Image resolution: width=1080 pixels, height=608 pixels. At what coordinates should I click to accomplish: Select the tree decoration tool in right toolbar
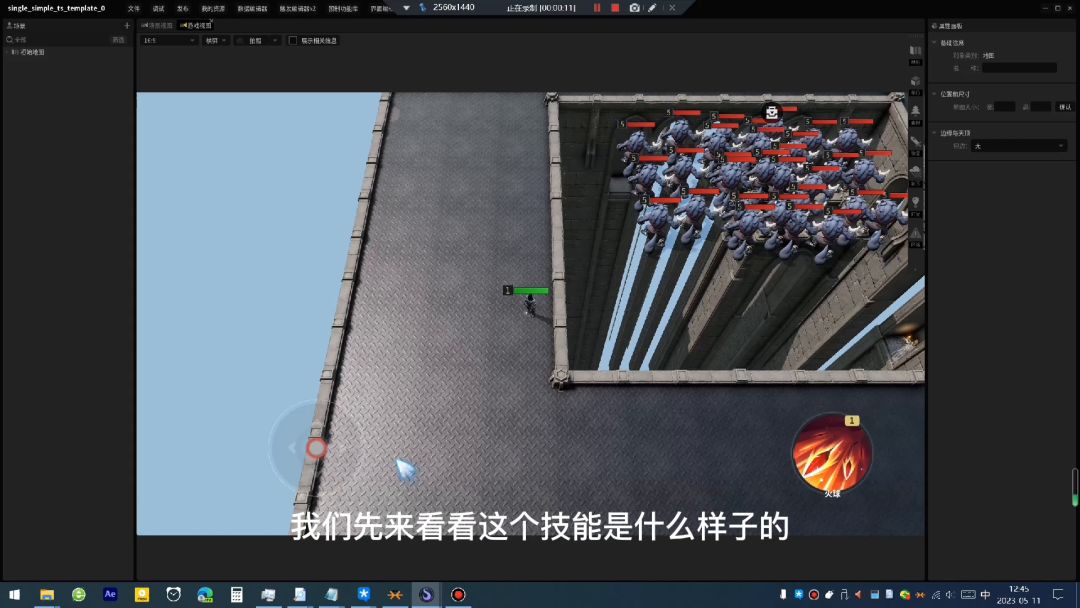tap(915, 111)
